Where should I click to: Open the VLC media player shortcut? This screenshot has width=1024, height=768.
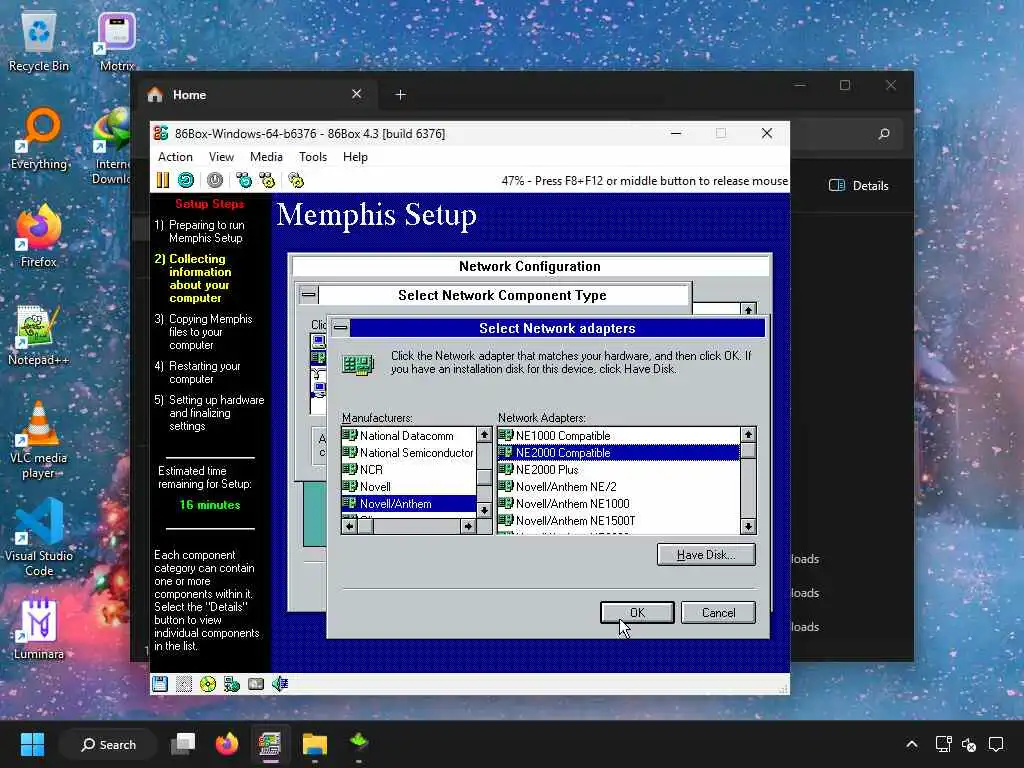tap(39, 441)
